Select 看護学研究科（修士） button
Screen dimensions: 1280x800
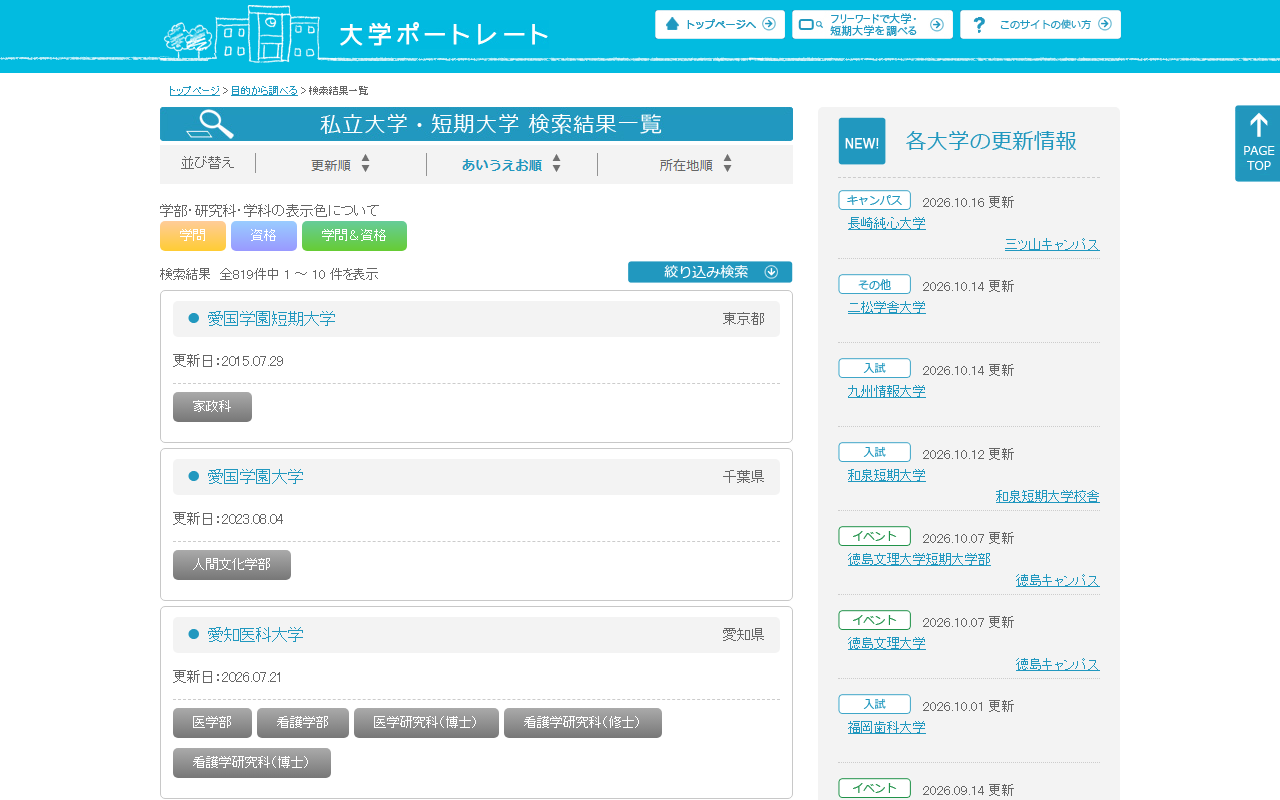point(583,723)
